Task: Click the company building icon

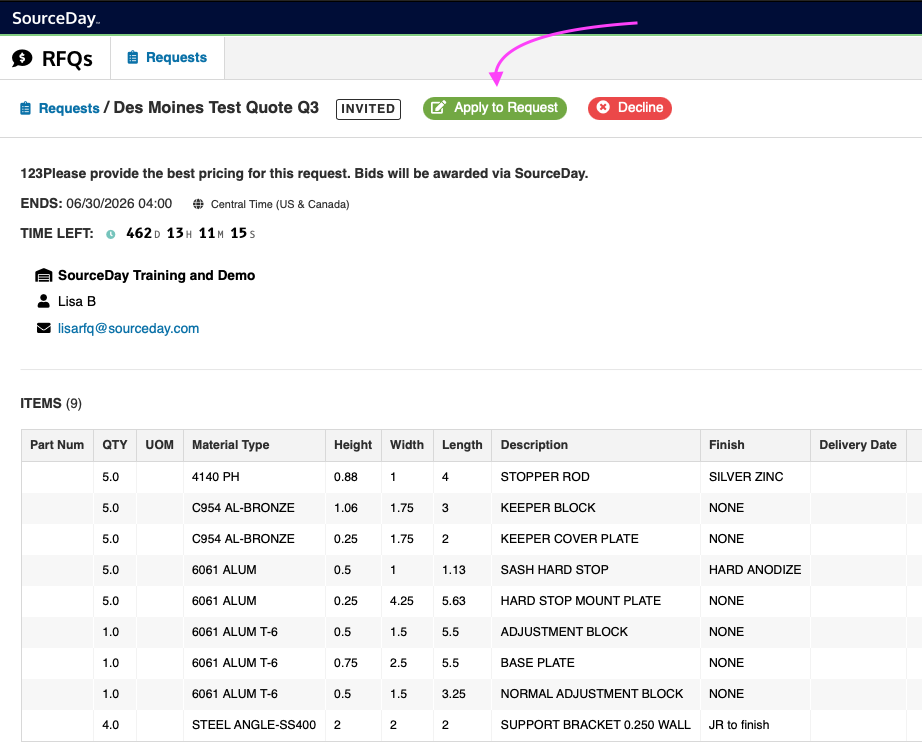Action: [44, 275]
